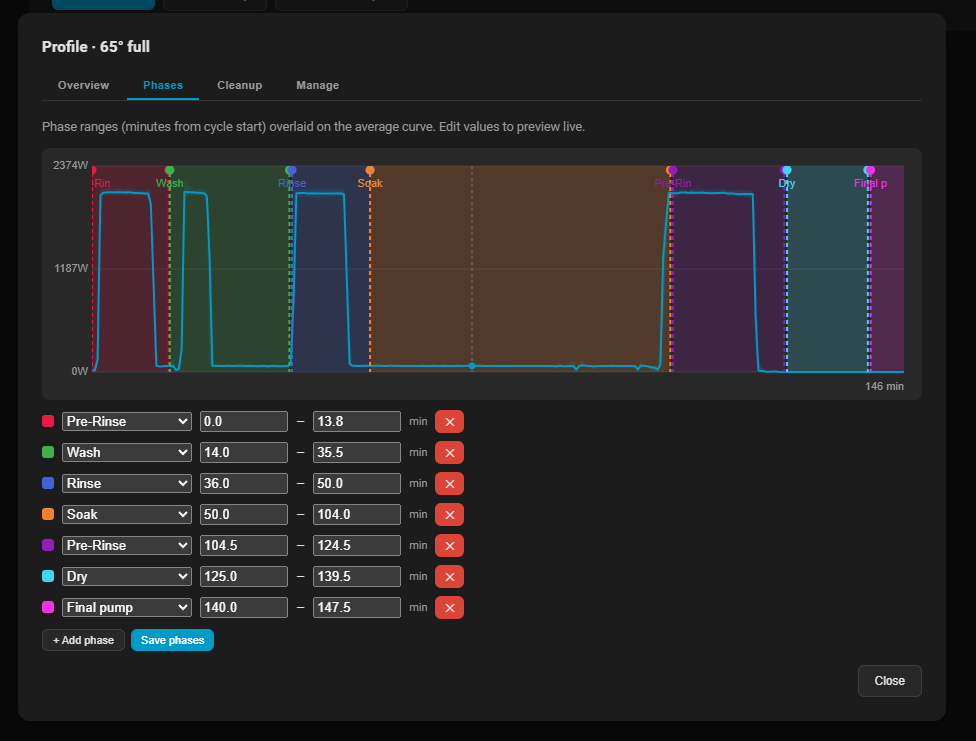Open the Final pump phase dropdown
This screenshot has height=741, width=976.
click(126, 607)
